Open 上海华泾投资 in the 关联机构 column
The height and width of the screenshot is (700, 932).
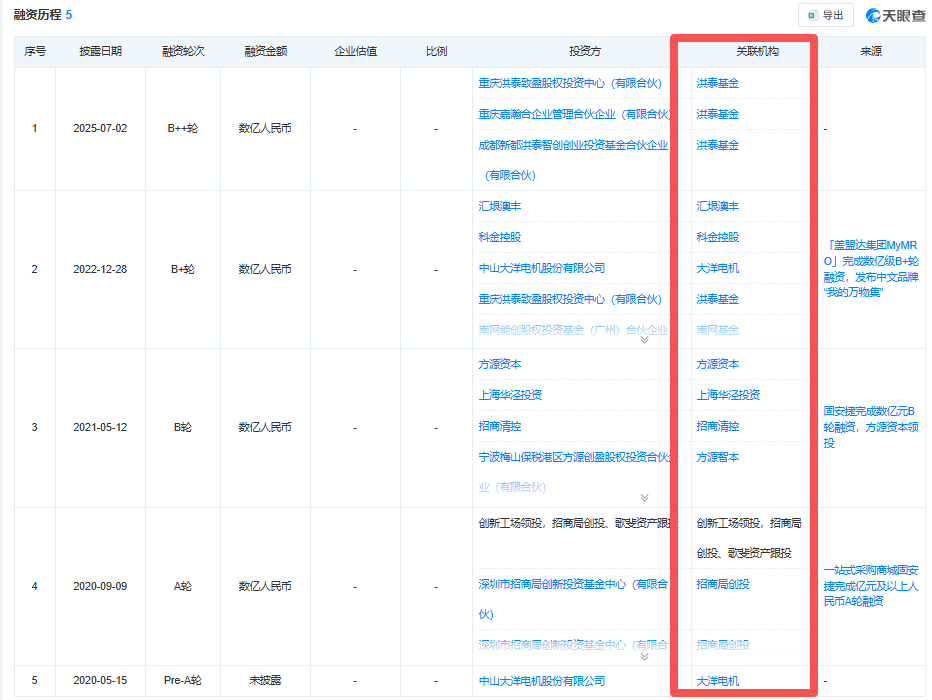pos(728,395)
